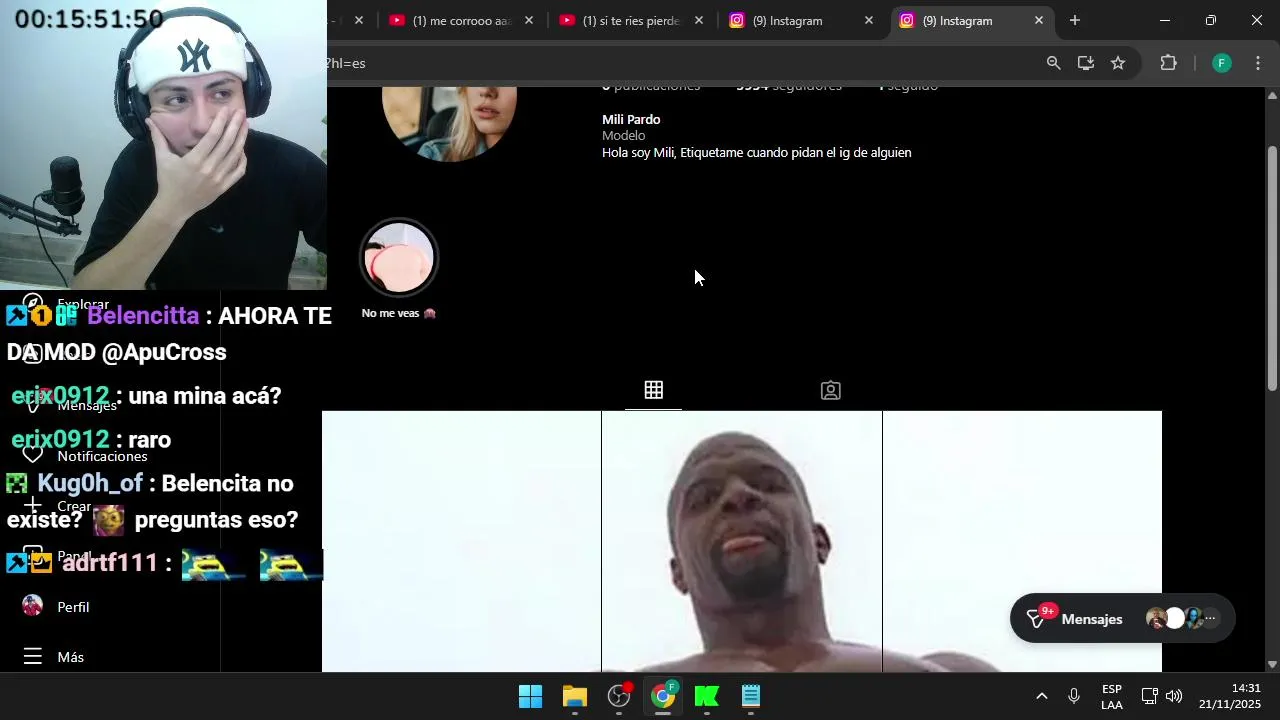This screenshot has height=720, width=1280.
Task: Click the 'Modelo' category text
Action: pyautogui.click(x=623, y=135)
